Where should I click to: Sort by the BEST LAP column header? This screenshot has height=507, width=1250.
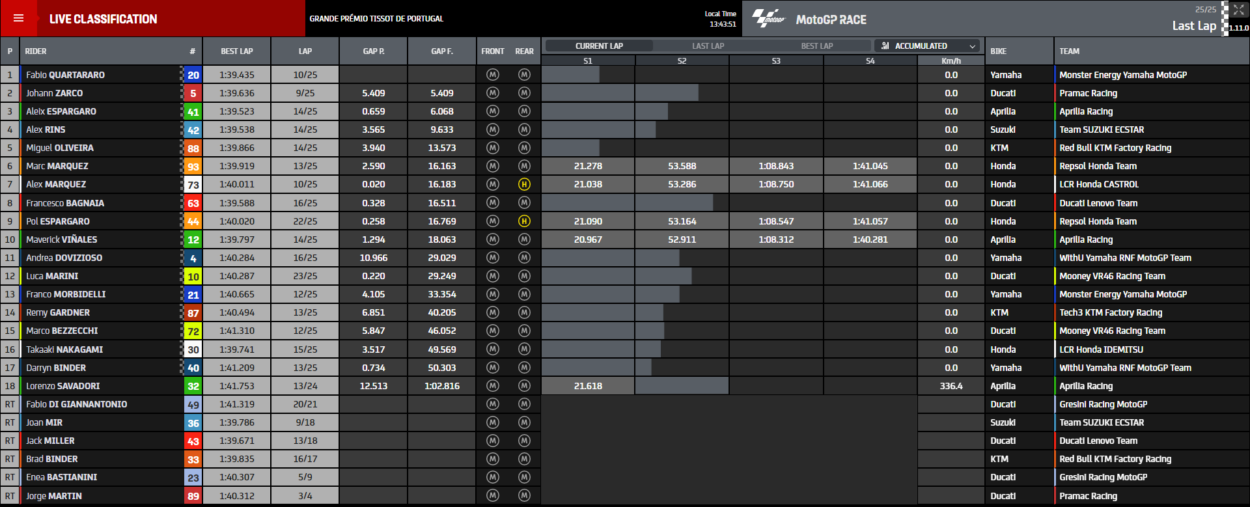236,51
